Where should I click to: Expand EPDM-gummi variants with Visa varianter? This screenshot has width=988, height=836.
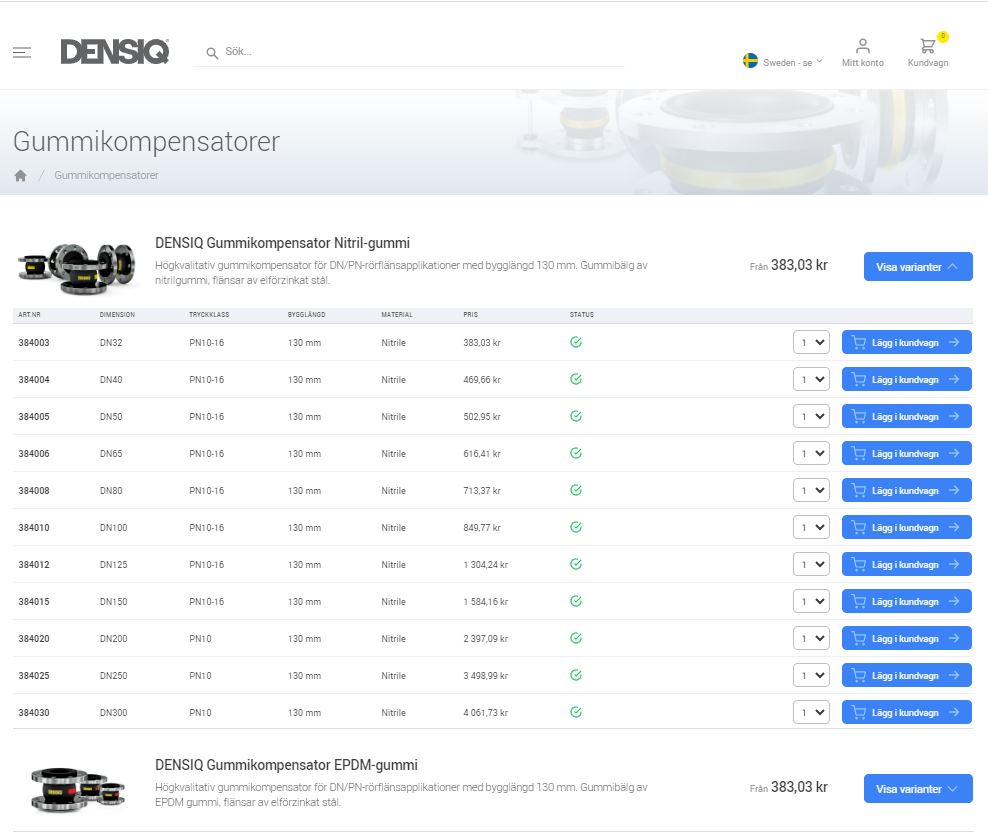tap(917, 789)
